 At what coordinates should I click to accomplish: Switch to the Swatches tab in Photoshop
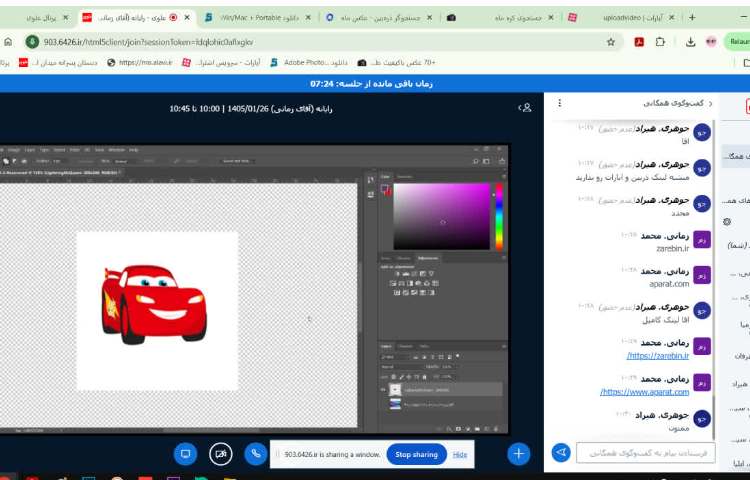405,177
